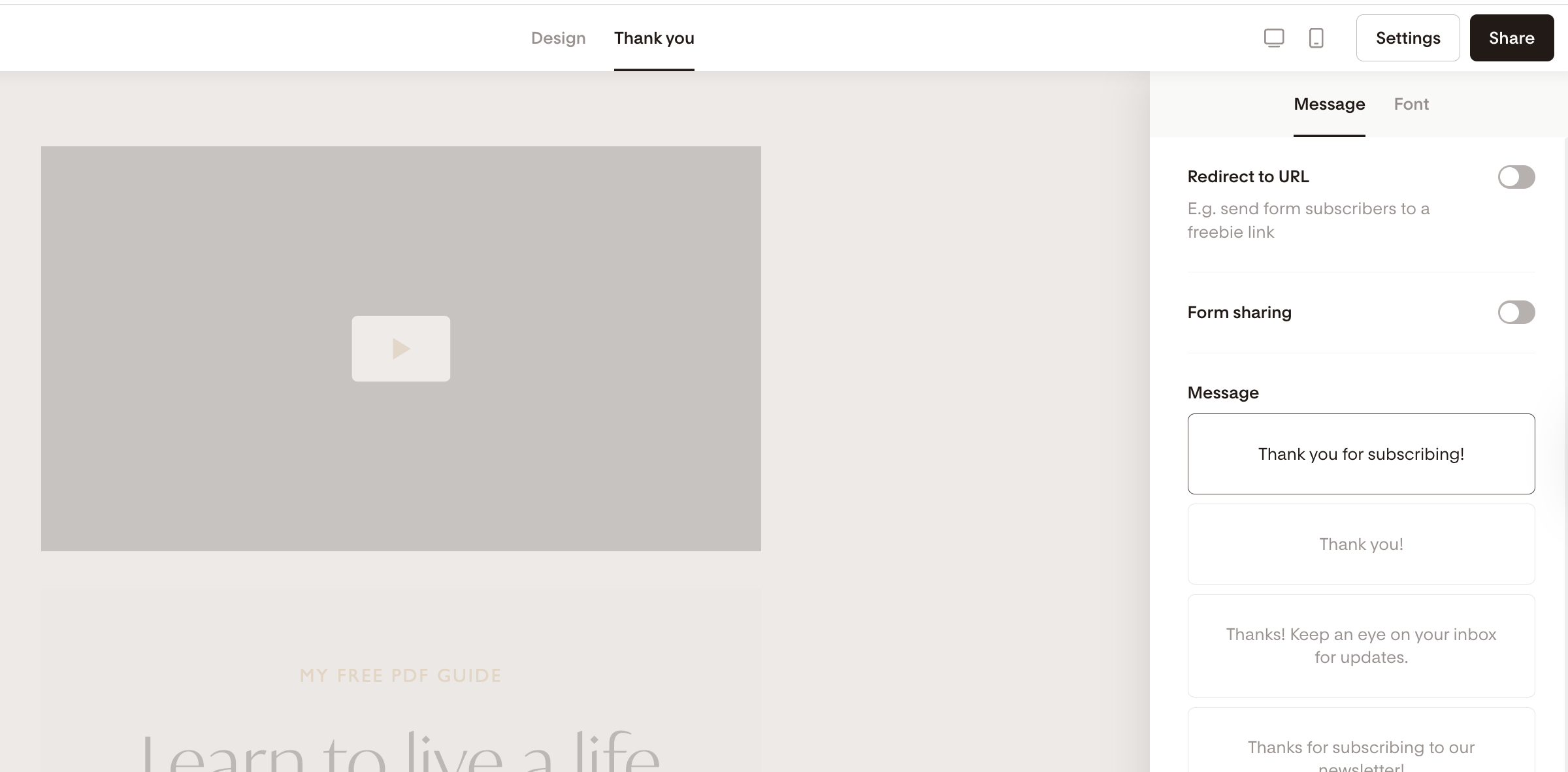Click the 'MY FREE PDF GUIDE' subtitle
The image size is (1568, 772).
click(400, 675)
